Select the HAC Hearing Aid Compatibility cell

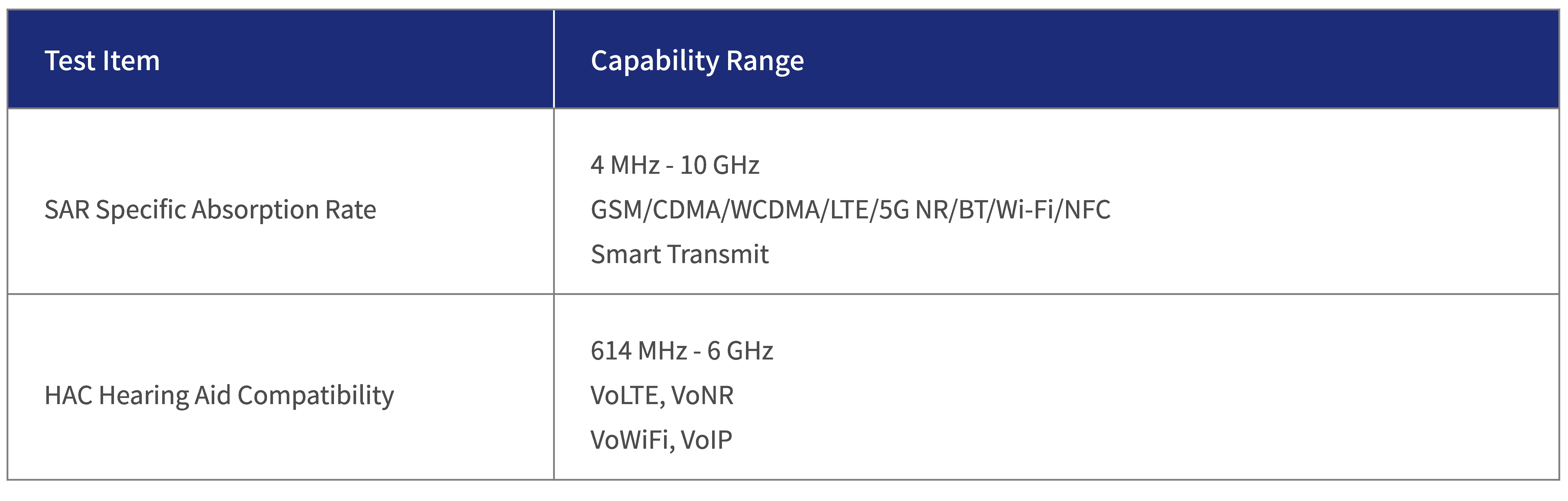click(x=219, y=395)
